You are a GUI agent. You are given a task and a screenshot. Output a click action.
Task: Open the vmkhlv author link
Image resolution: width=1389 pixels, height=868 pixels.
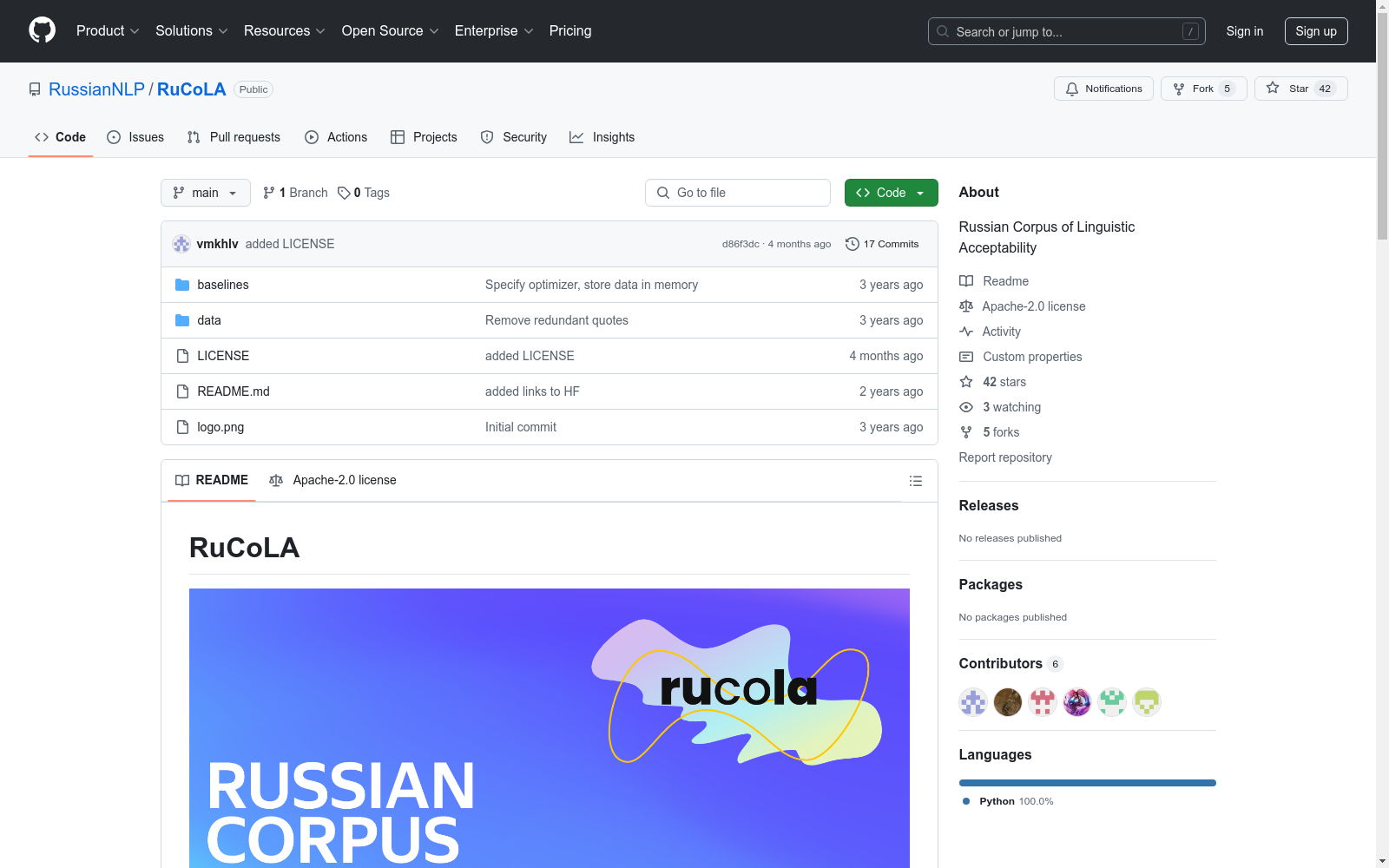217,244
